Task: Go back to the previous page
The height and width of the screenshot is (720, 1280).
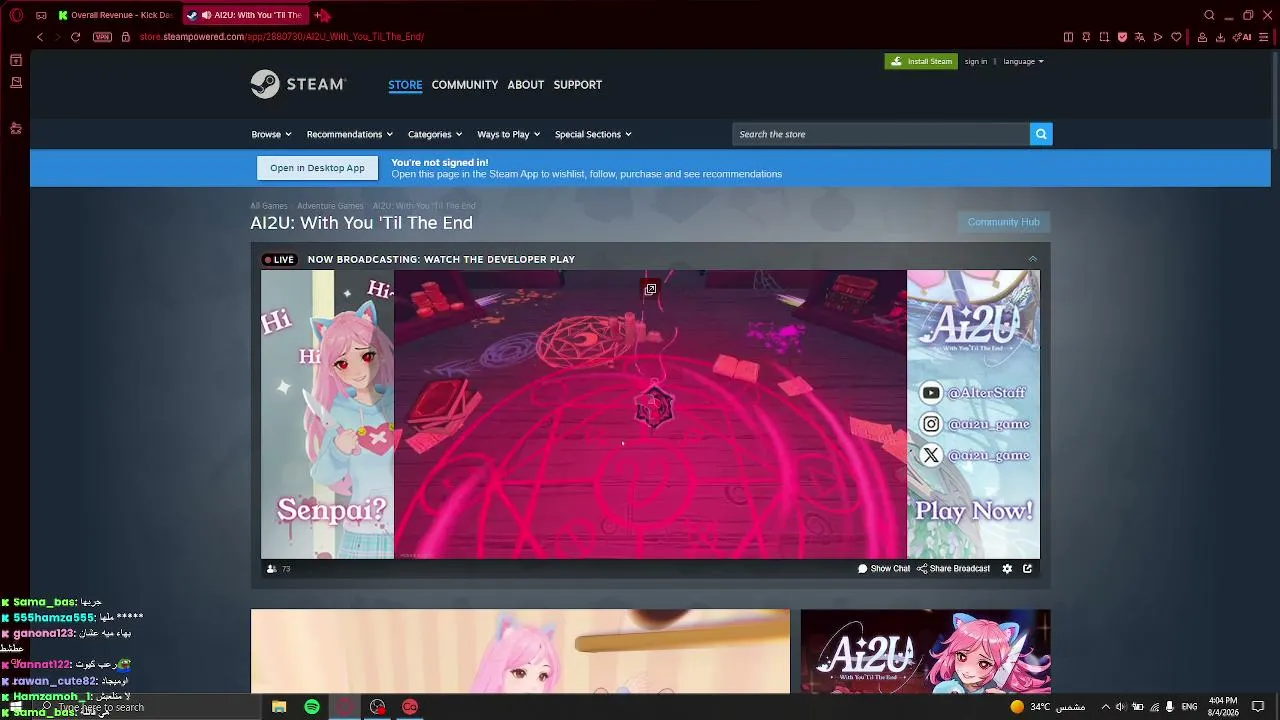Action: pyautogui.click(x=40, y=37)
